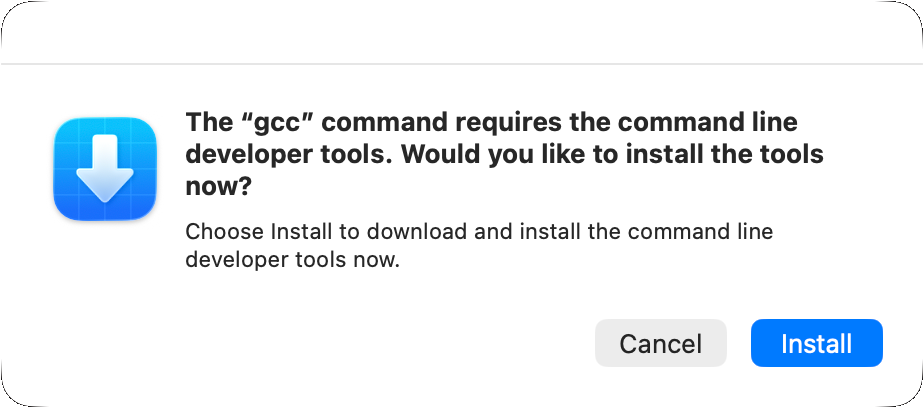This screenshot has height=407, width=924.
Task: Click the word "now?" ending the heading
Action: click(x=219, y=187)
